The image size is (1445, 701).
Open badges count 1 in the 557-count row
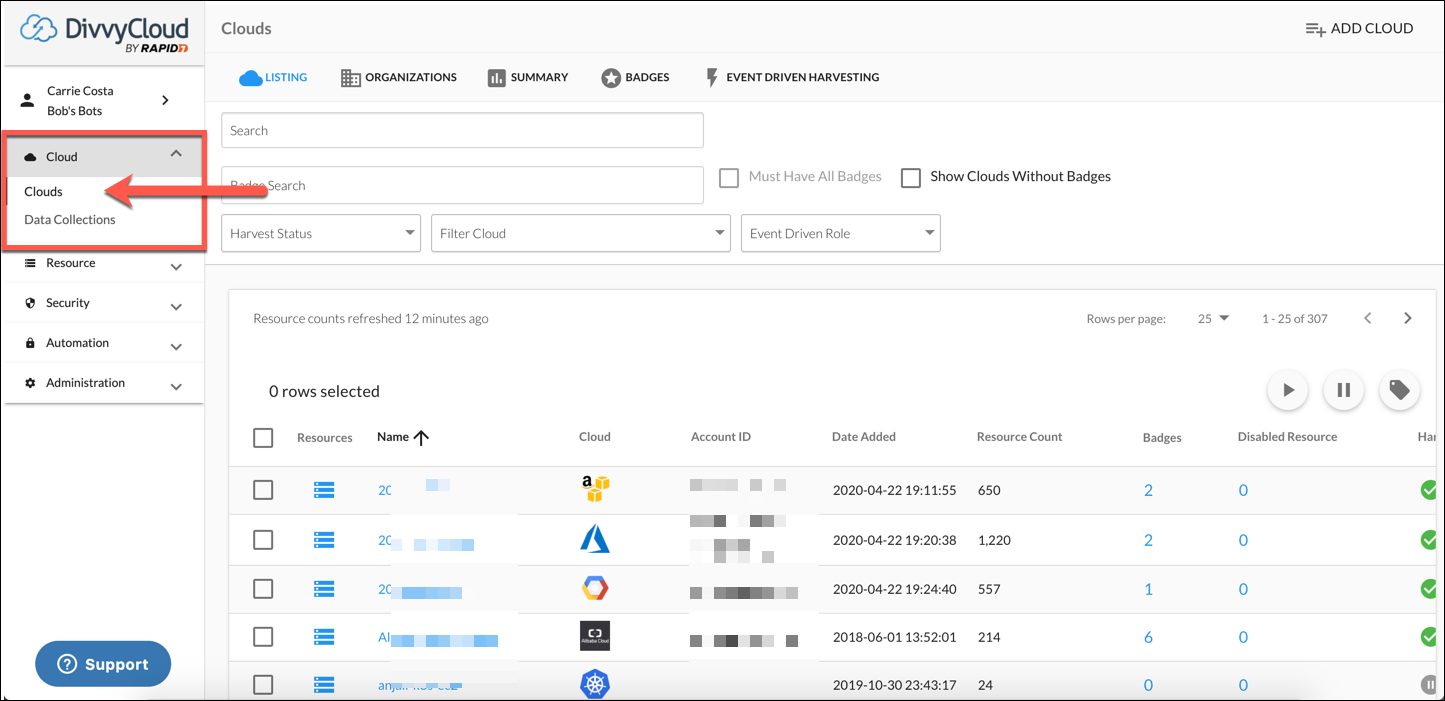pos(1148,589)
